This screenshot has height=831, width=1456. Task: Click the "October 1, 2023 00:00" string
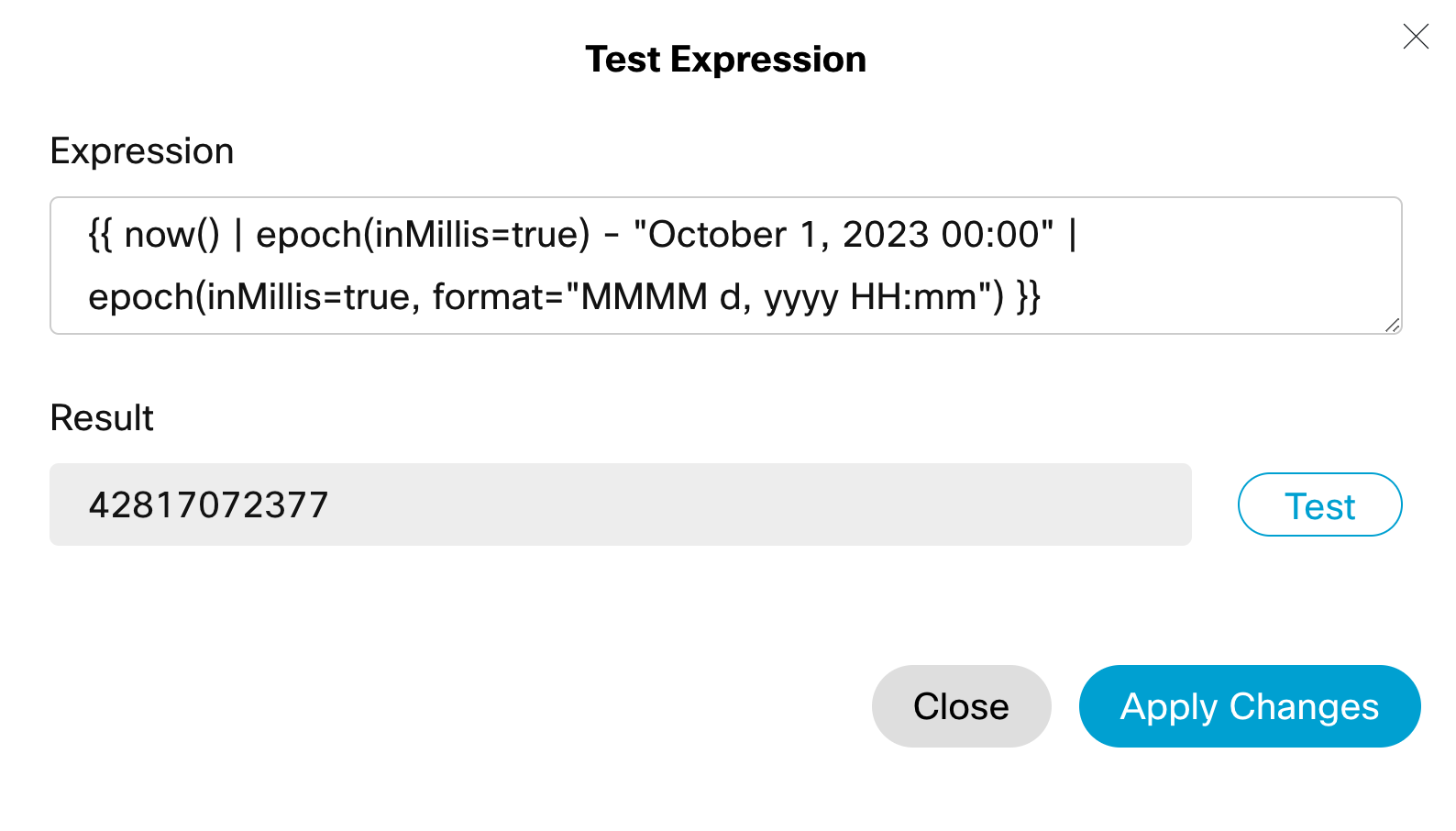coord(844,235)
